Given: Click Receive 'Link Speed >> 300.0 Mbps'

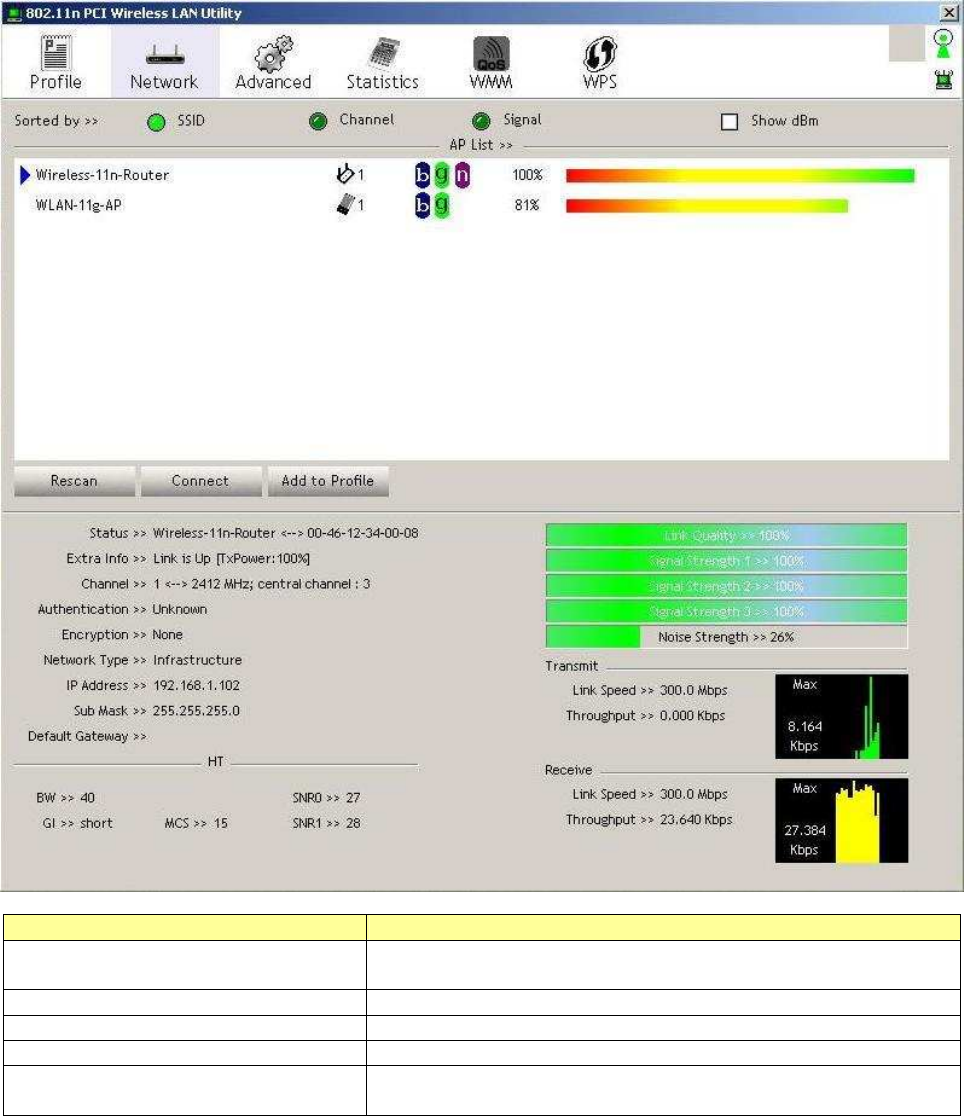Looking at the screenshot, I should click(650, 794).
